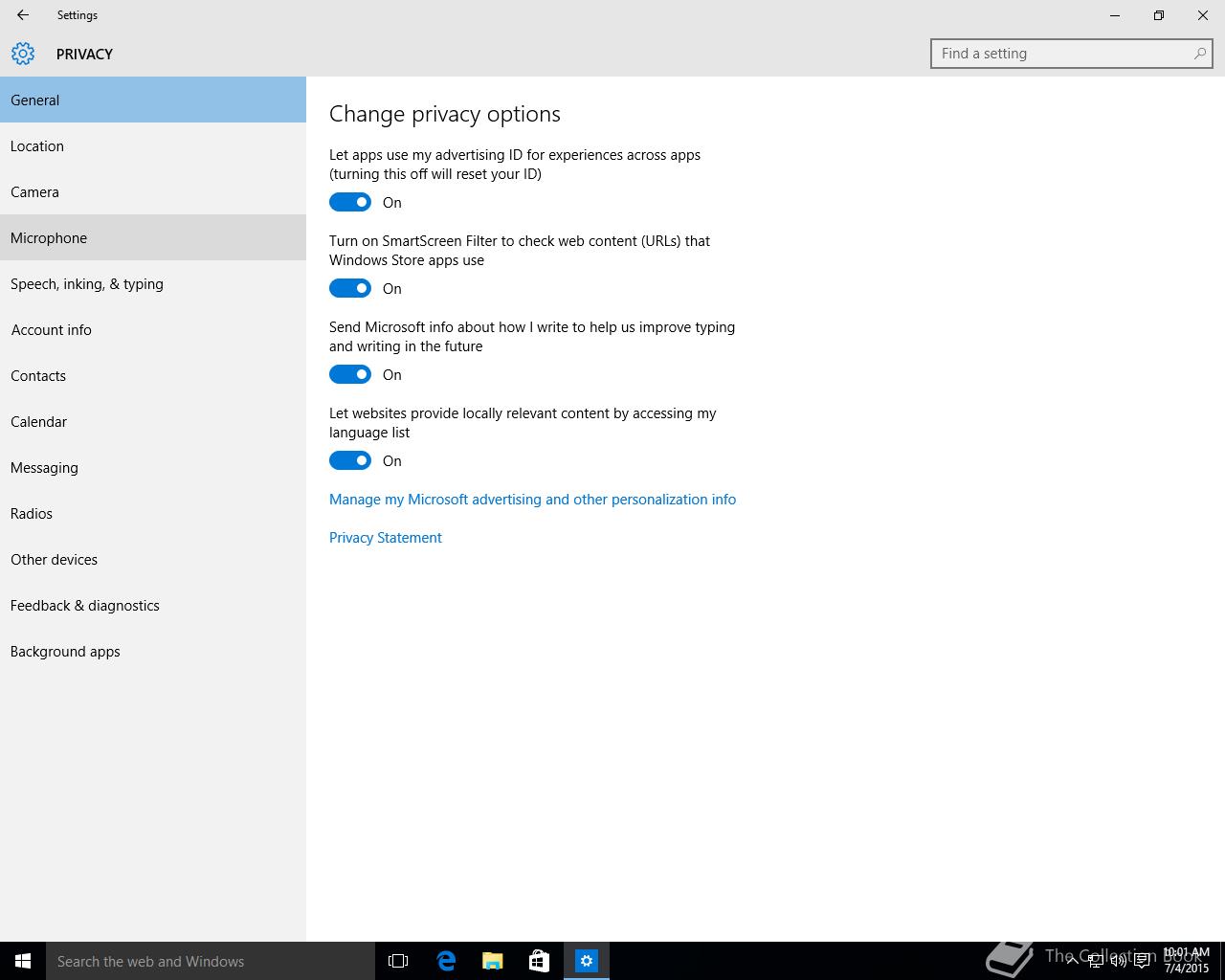Switch off sending typing info to Microsoft
The width and height of the screenshot is (1225, 980).
pyautogui.click(x=350, y=374)
